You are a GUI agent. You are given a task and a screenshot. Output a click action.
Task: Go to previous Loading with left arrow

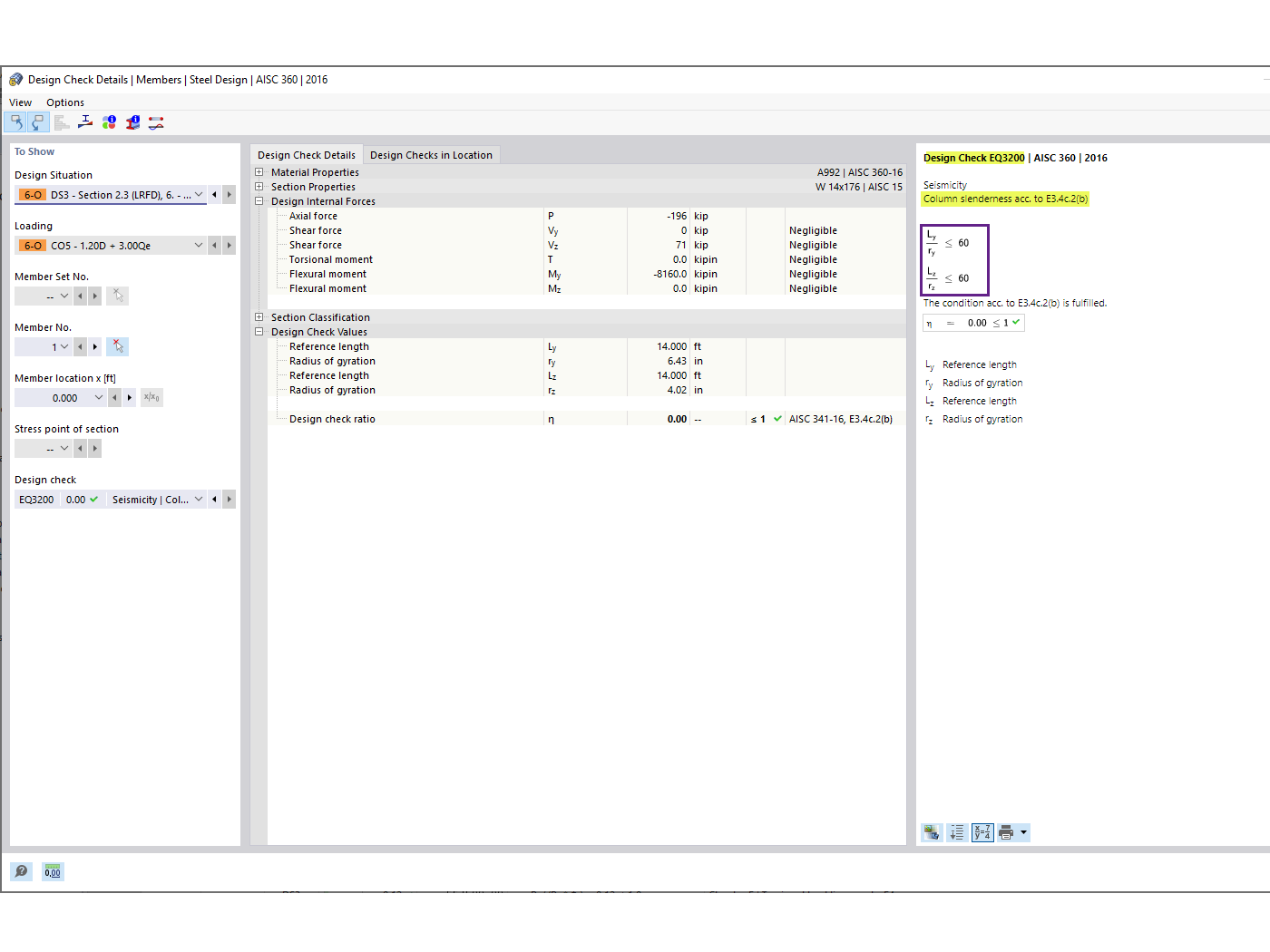[x=214, y=246]
